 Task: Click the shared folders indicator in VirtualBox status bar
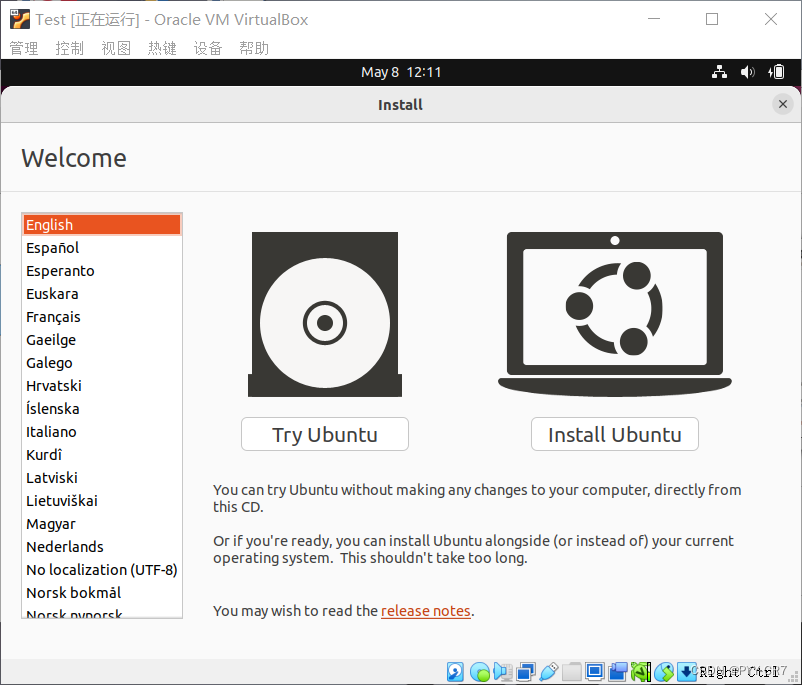[571, 672]
